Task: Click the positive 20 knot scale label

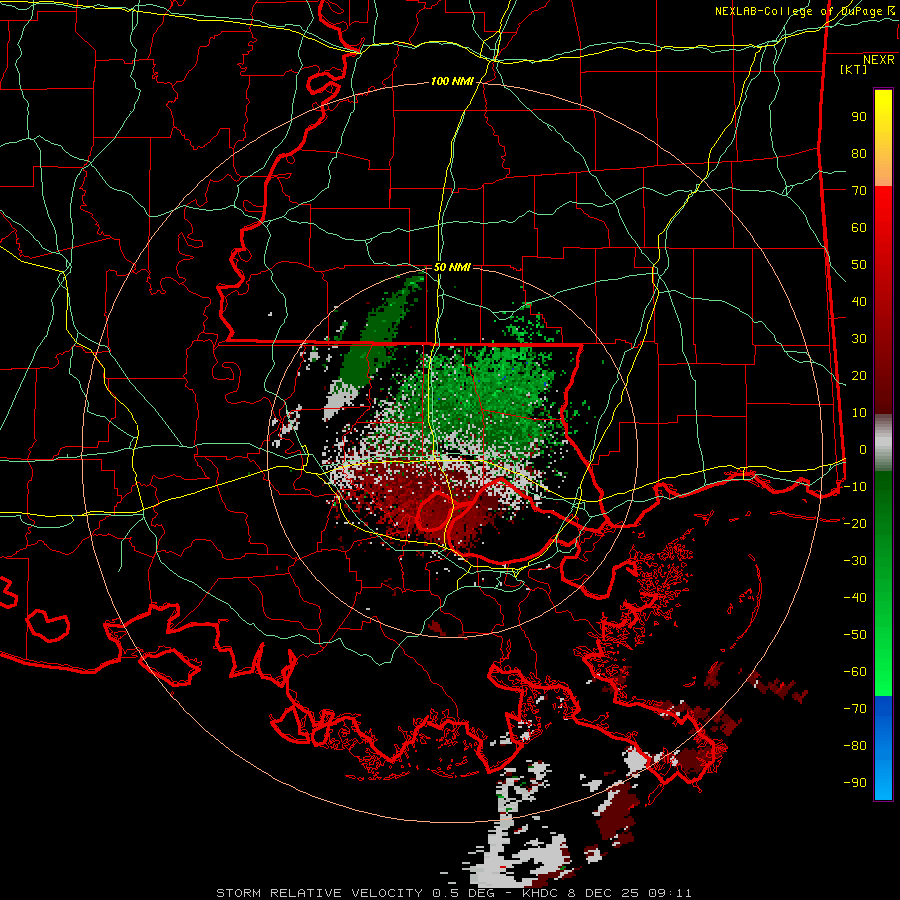Action: [859, 376]
